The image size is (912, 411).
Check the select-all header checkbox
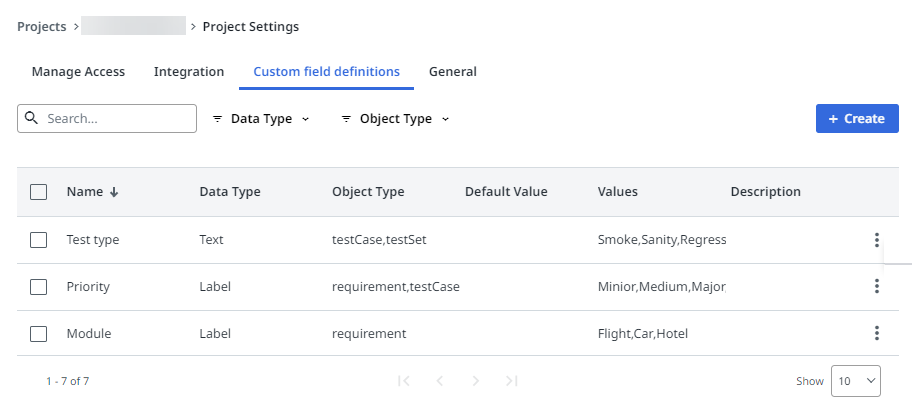click(39, 192)
